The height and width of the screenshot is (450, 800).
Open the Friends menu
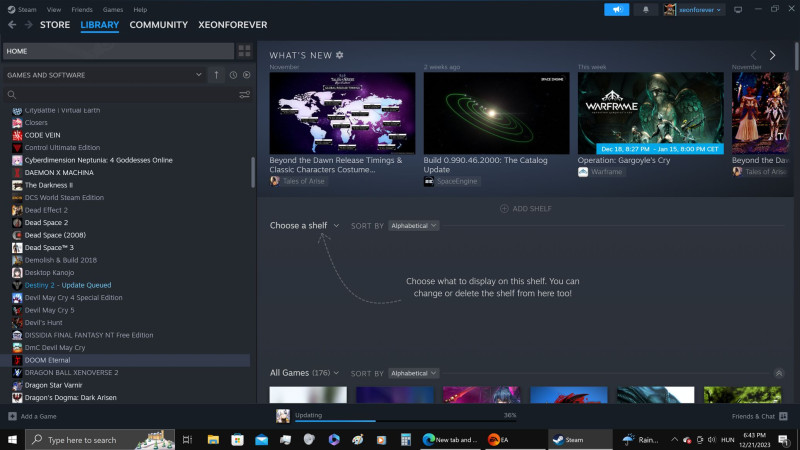(82, 10)
